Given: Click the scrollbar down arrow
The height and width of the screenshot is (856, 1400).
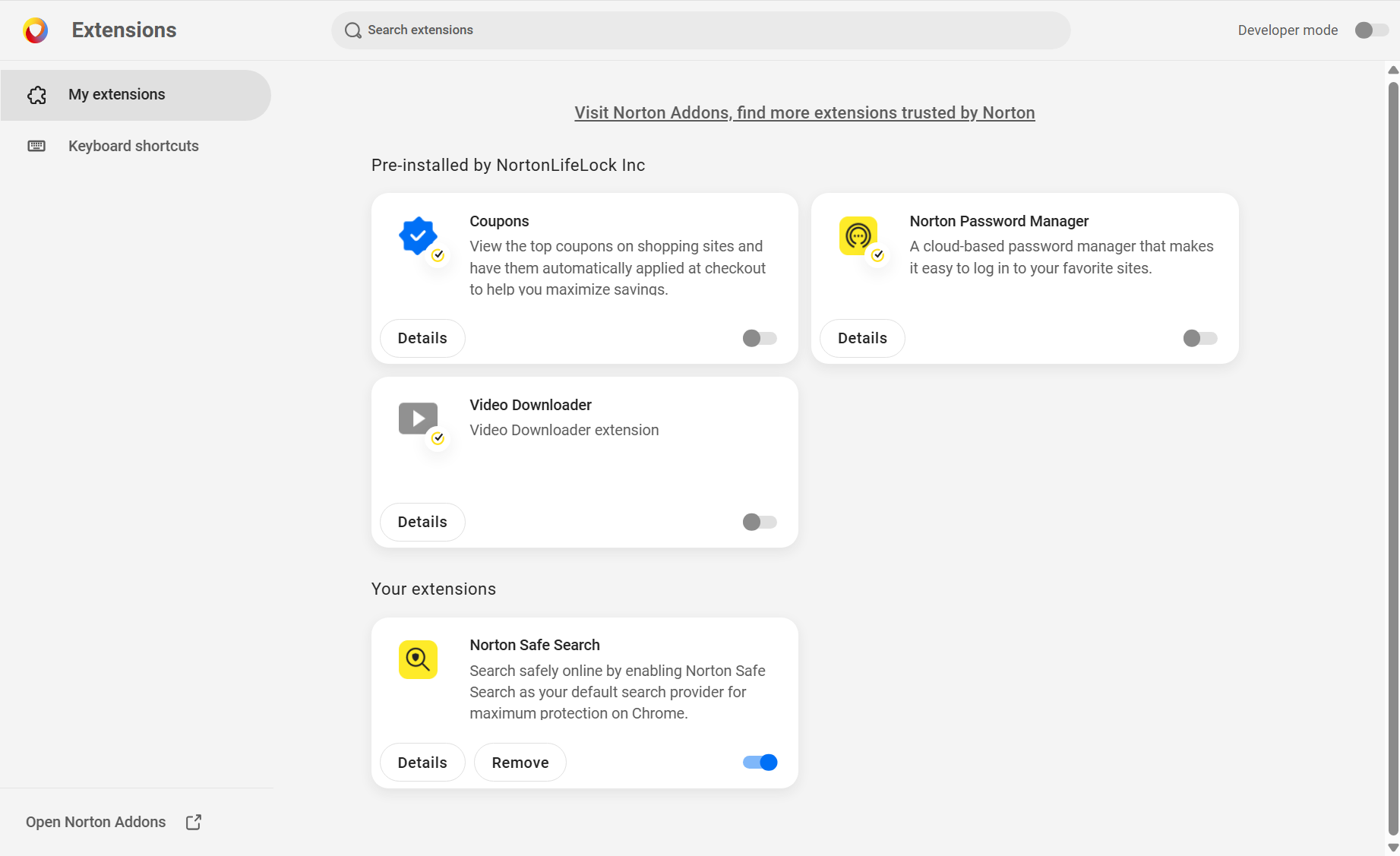Looking at the screenshot, I should click(1393, 848).
